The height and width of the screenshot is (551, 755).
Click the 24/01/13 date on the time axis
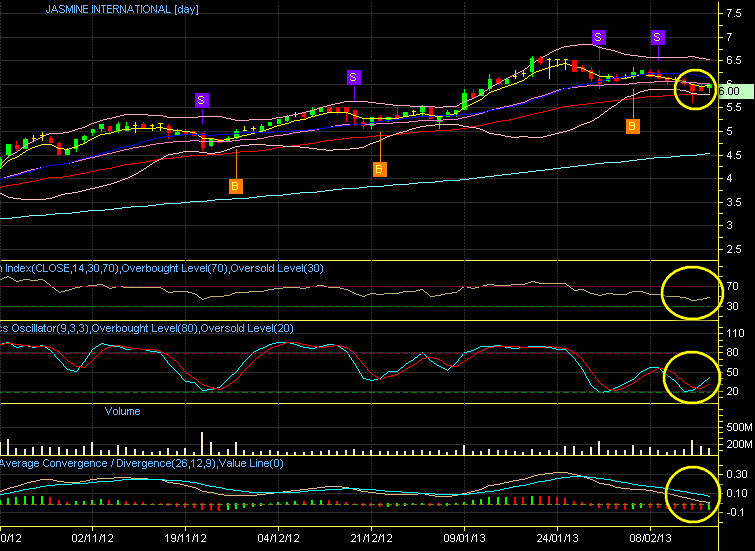(x=558, y=538)
